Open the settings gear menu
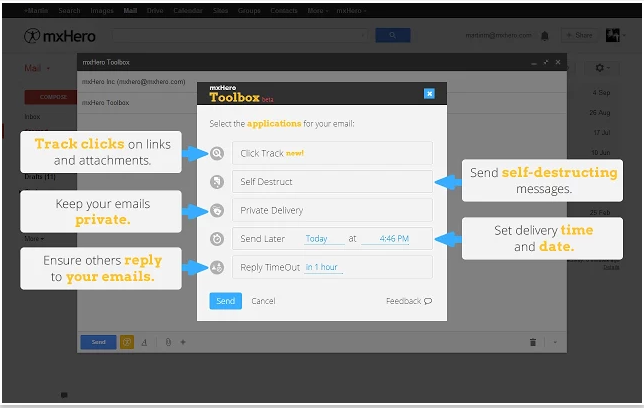The height and width of the screenshot is (408, 644). (602, 68)
